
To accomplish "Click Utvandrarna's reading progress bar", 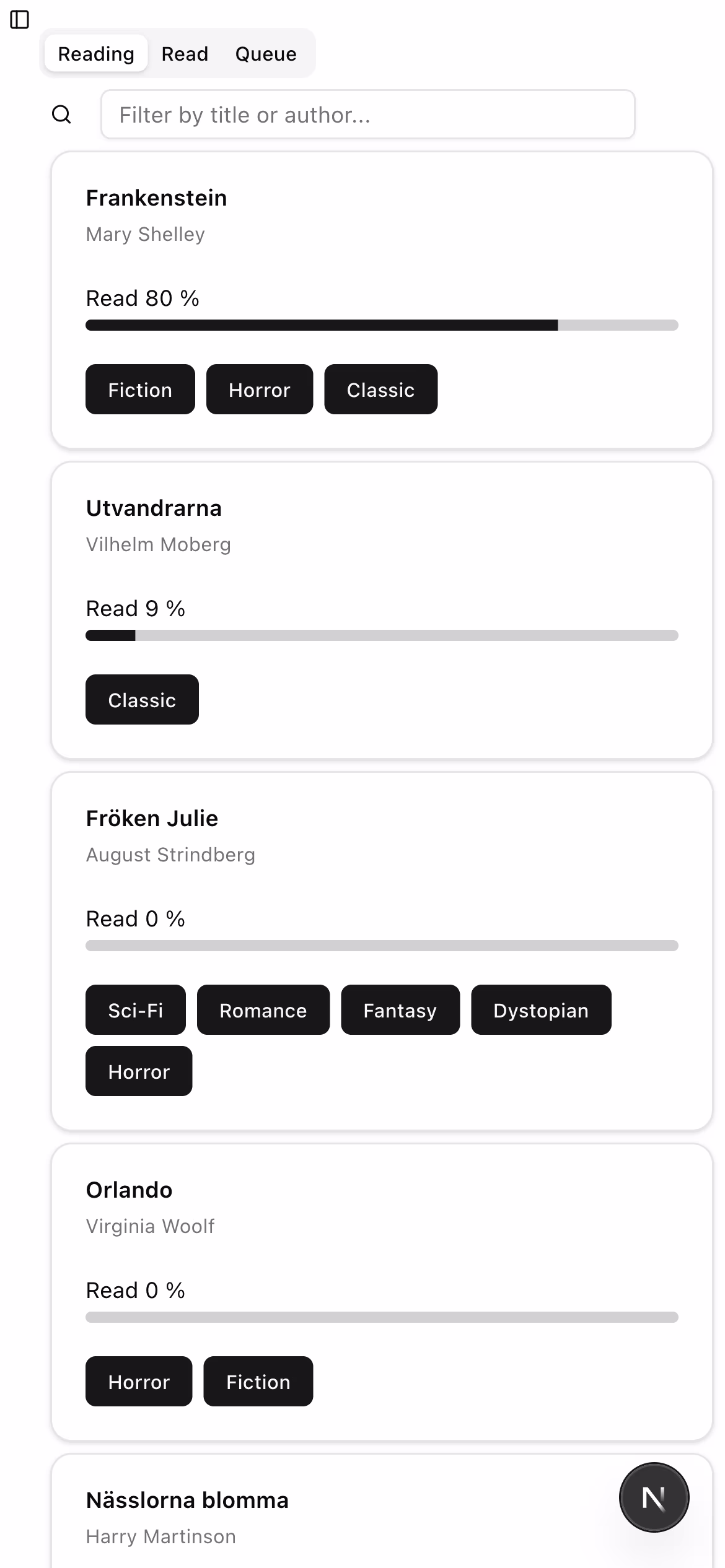I will [382, 635].
